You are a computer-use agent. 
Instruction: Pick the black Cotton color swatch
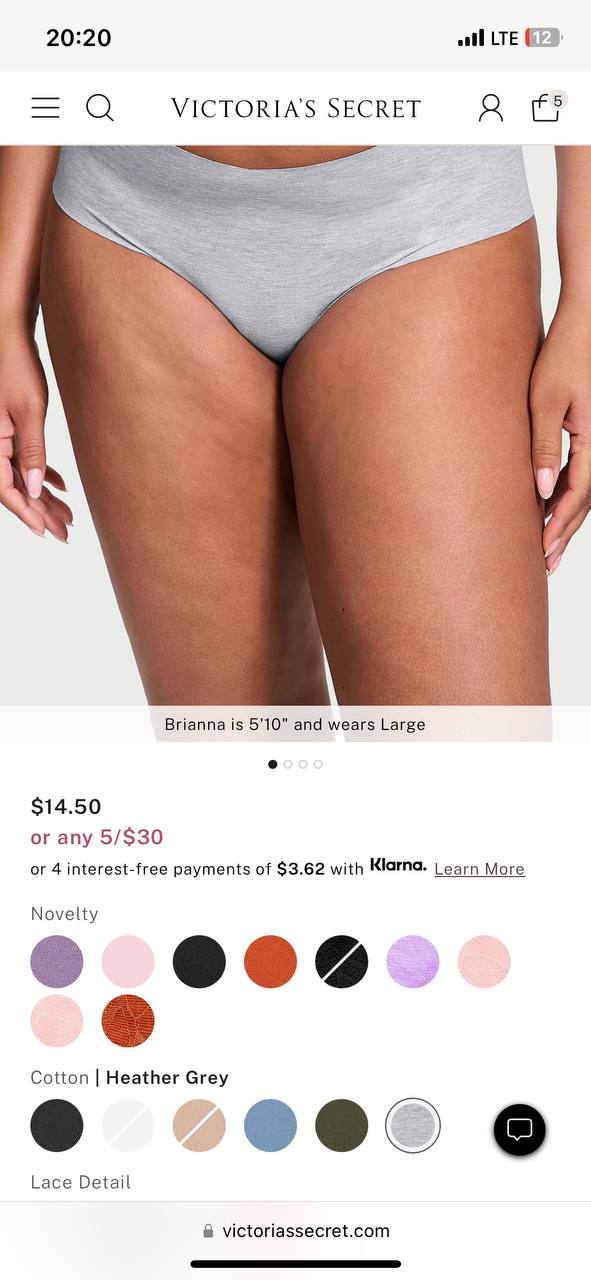tap(57, 1126)
